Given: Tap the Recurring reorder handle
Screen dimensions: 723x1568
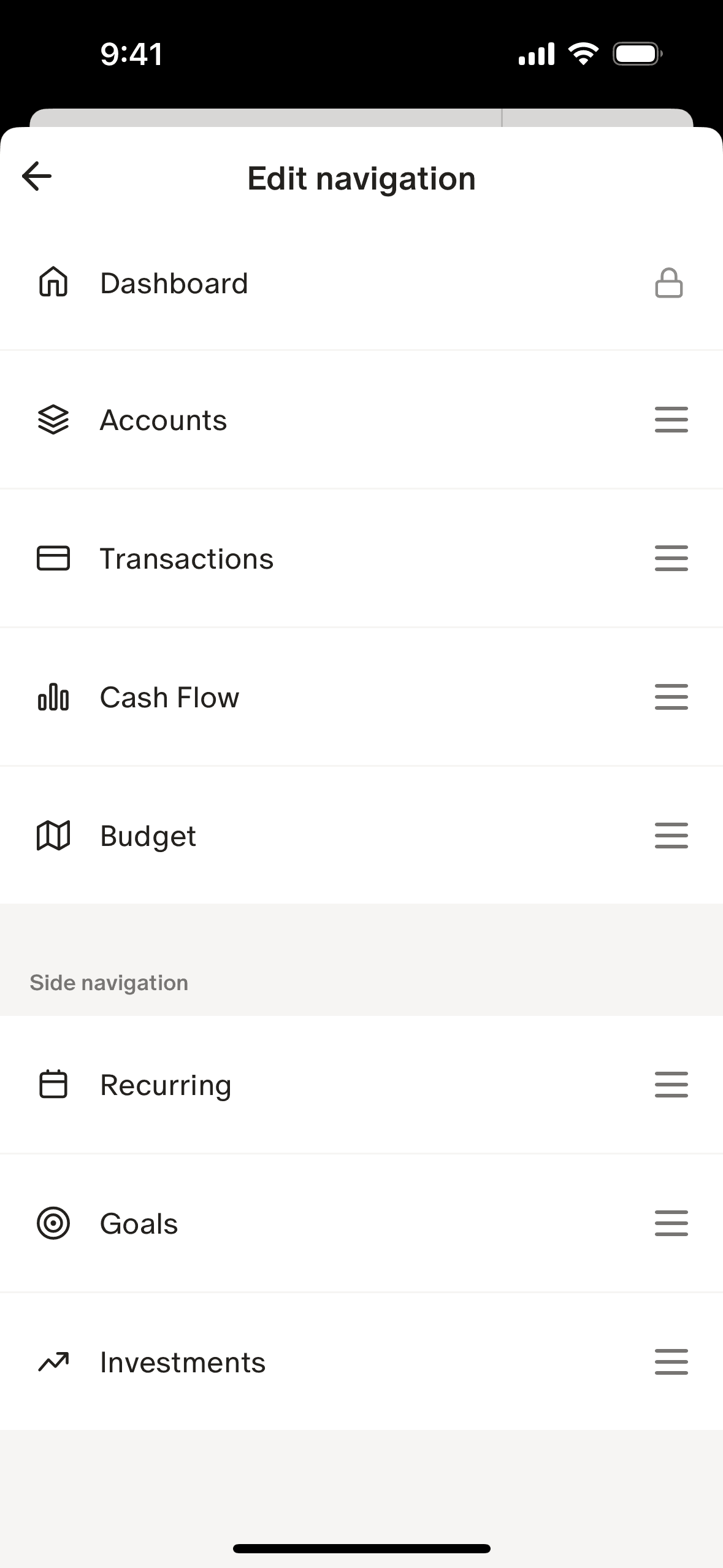Looking at the screenshot, I should tap(671, 1085).
